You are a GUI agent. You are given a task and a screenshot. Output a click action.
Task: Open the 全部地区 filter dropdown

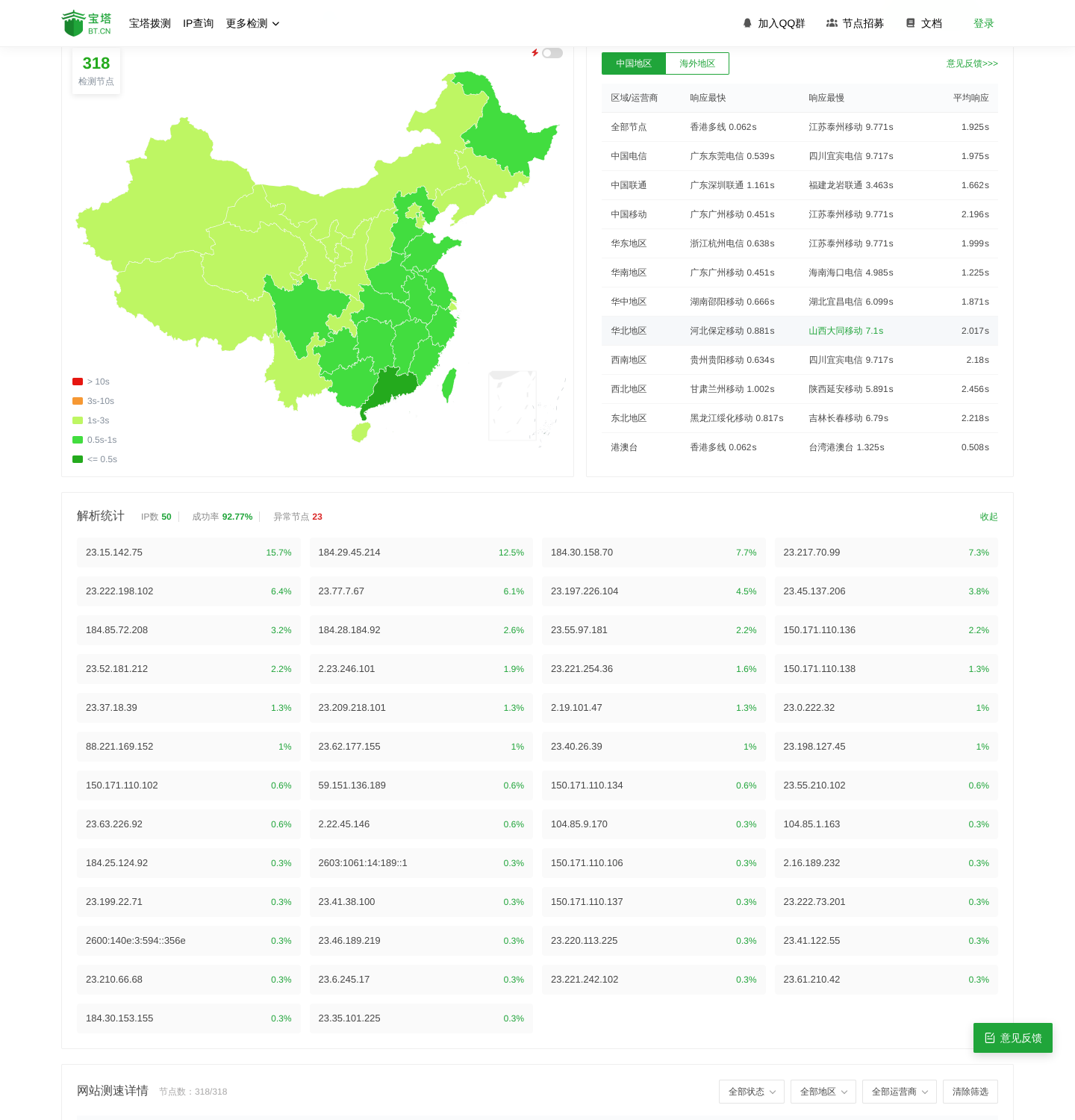click(x=823, y=1092)
